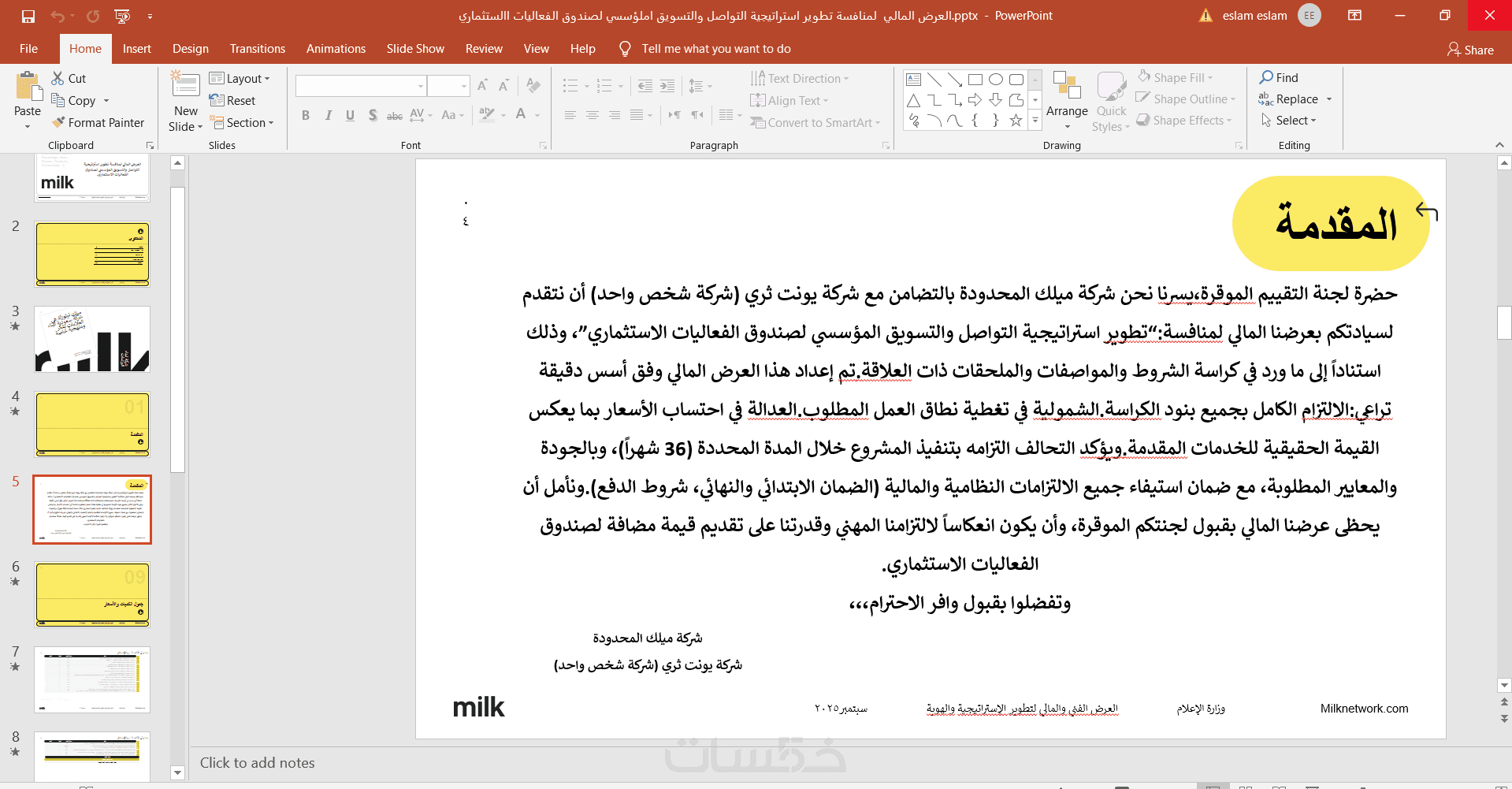Center the paragraph text
The width and height of the screenshot is (1512, 789).
[593, 115]
